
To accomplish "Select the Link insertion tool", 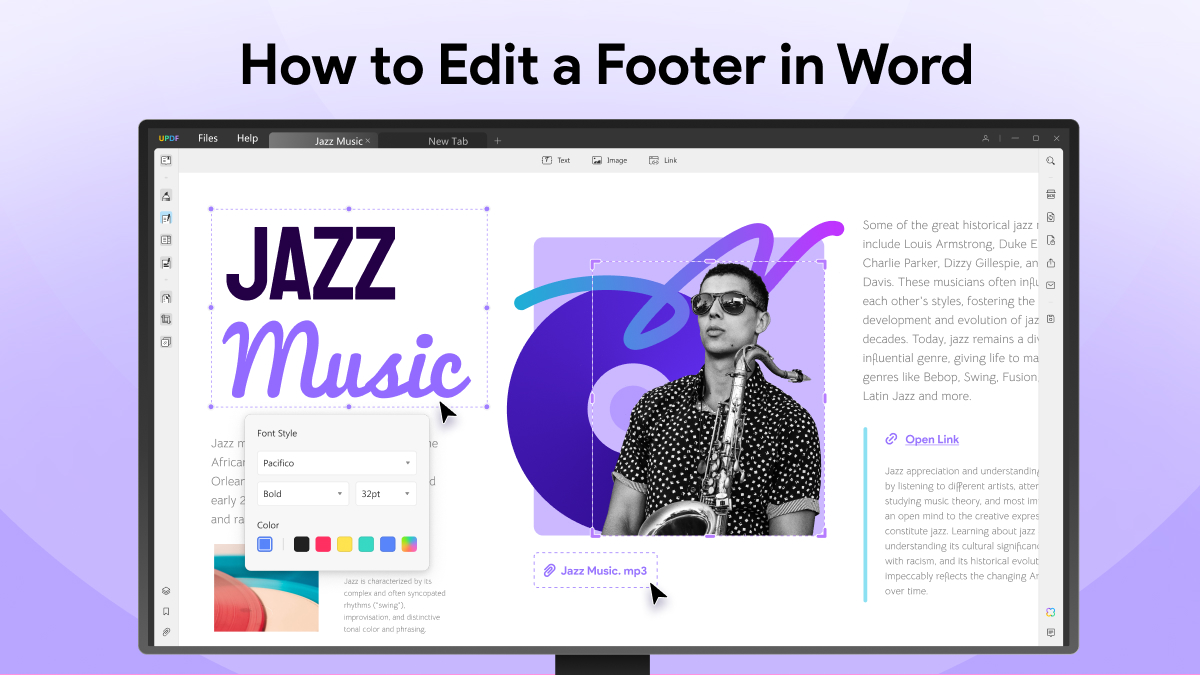I will pyautogui.click(x=663, y=160).
